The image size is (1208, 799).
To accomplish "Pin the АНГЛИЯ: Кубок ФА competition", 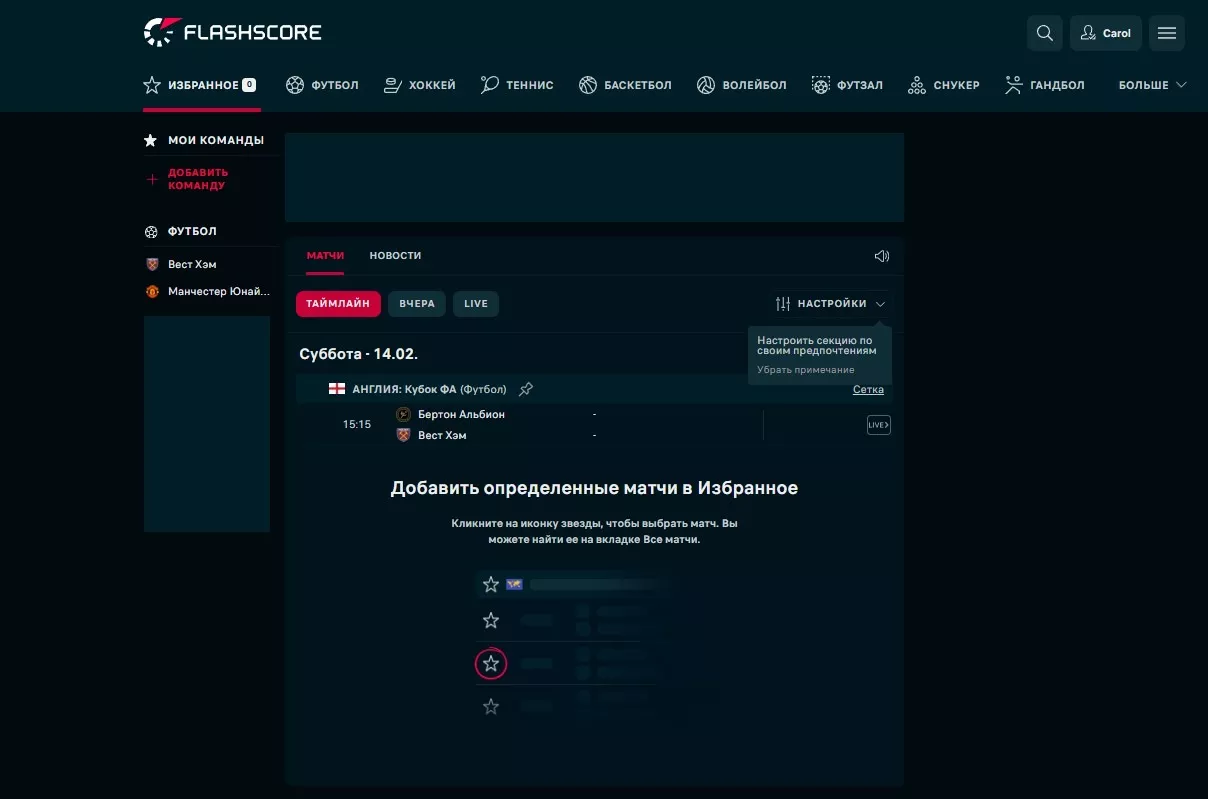I will tap(526, 389).
